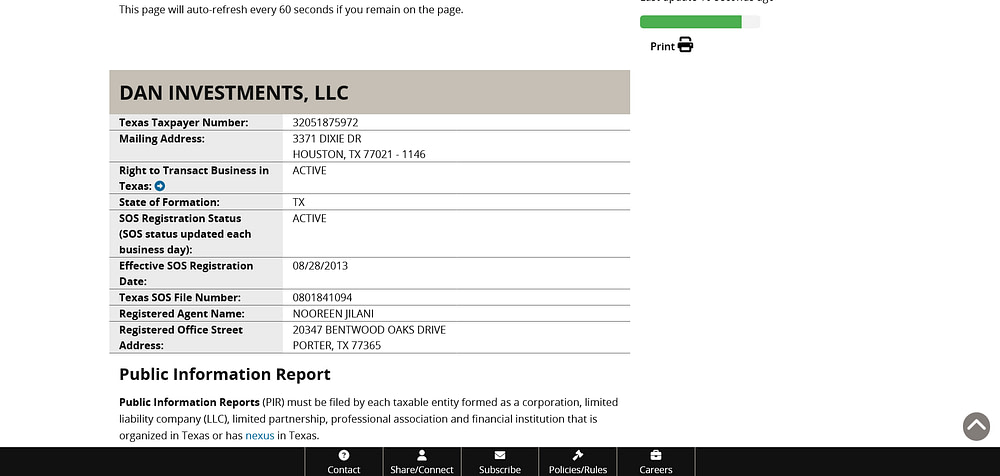Click 20347 BENTWOOD OAKS DRIVE address
1000x476 pixels.
coord(369,330)
